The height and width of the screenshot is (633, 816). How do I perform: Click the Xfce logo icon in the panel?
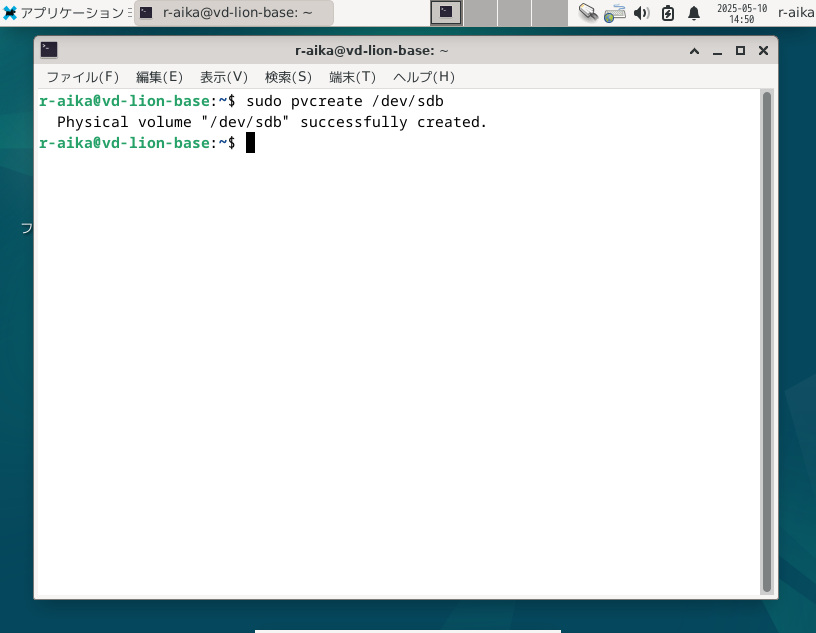click(10, 12)
